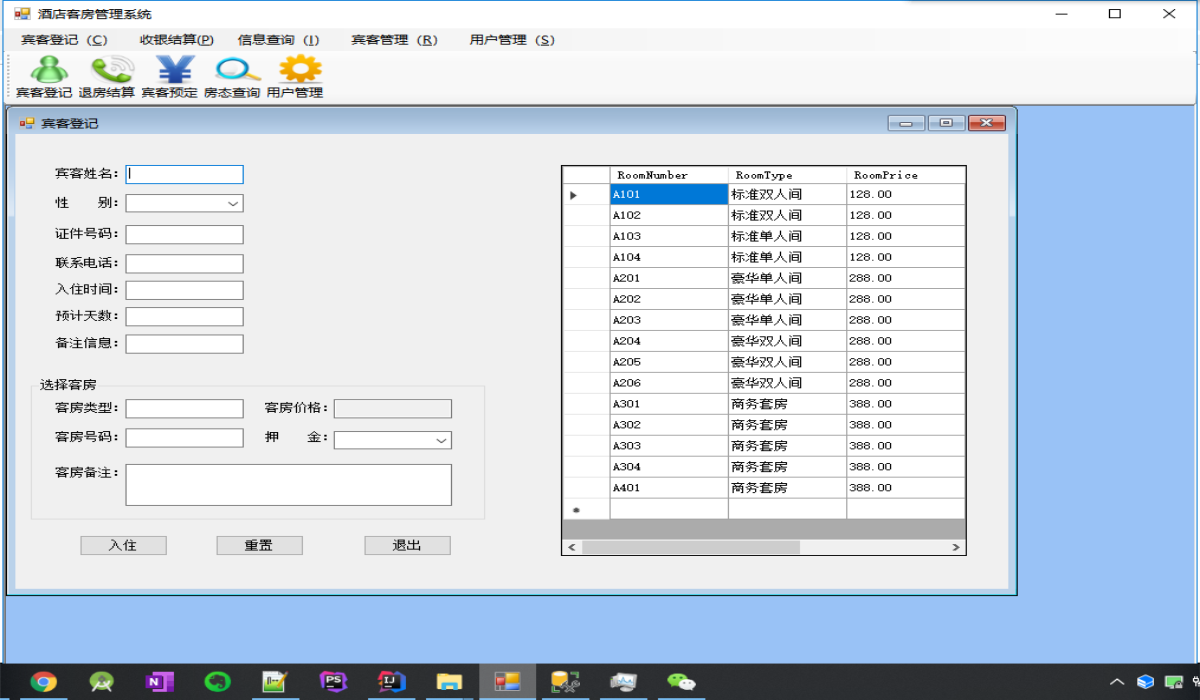Launch WeChat from the taskbar
The height and width of the screenshot is (700, 1200).
pyautogui.click(x=682, y=682)
